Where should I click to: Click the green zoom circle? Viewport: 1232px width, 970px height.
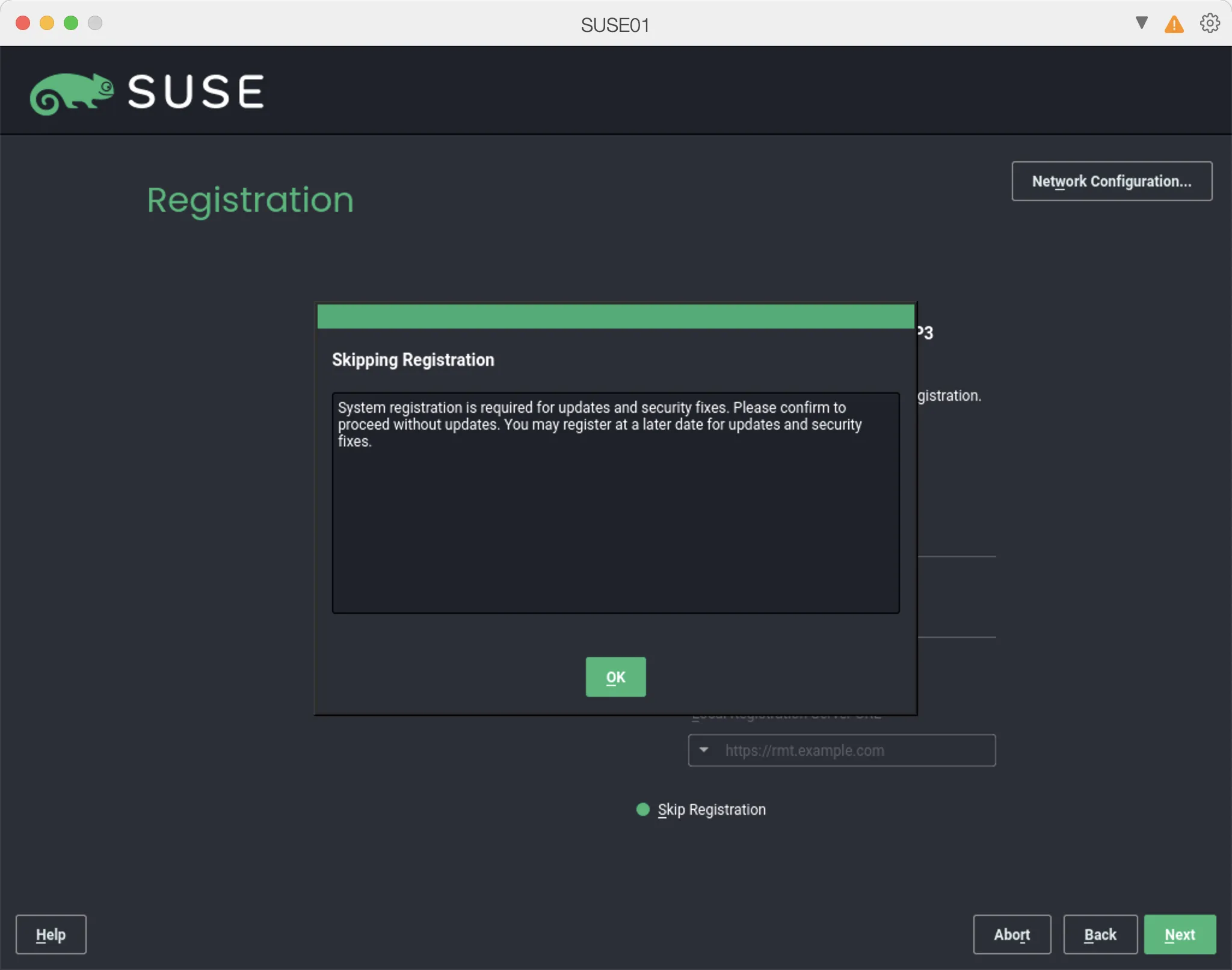point(71,22)
